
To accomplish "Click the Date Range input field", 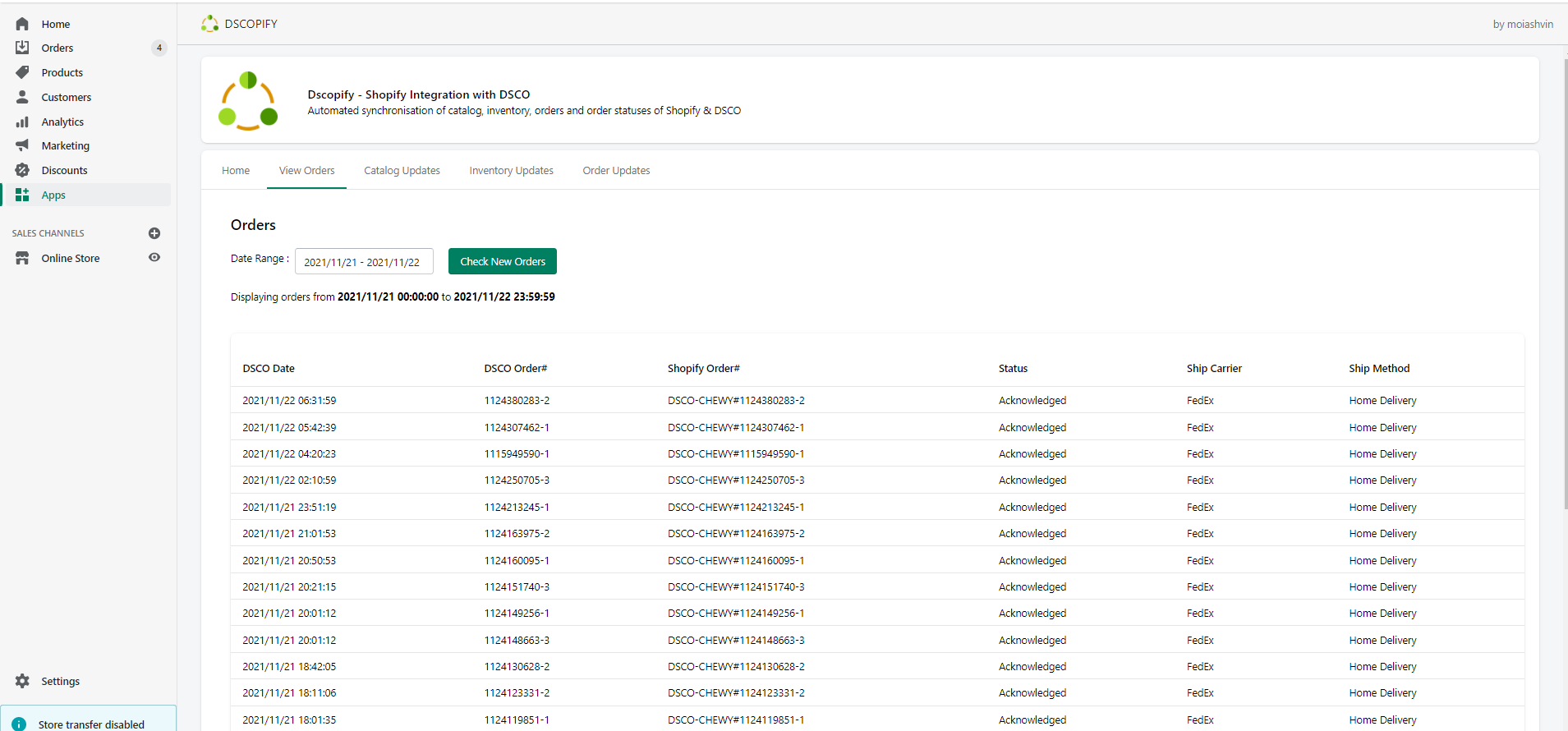I will pyautogui.click(x=364, y=261).
